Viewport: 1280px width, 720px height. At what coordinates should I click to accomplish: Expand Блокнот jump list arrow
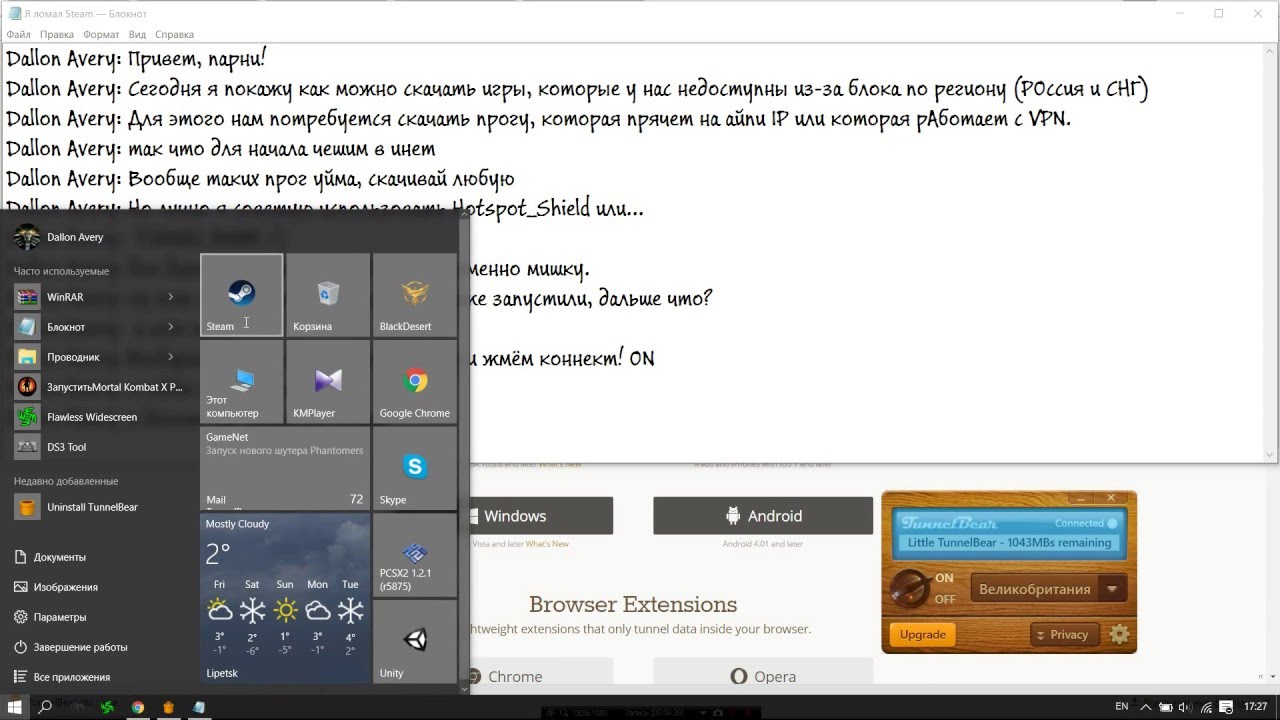click(171, 327)
